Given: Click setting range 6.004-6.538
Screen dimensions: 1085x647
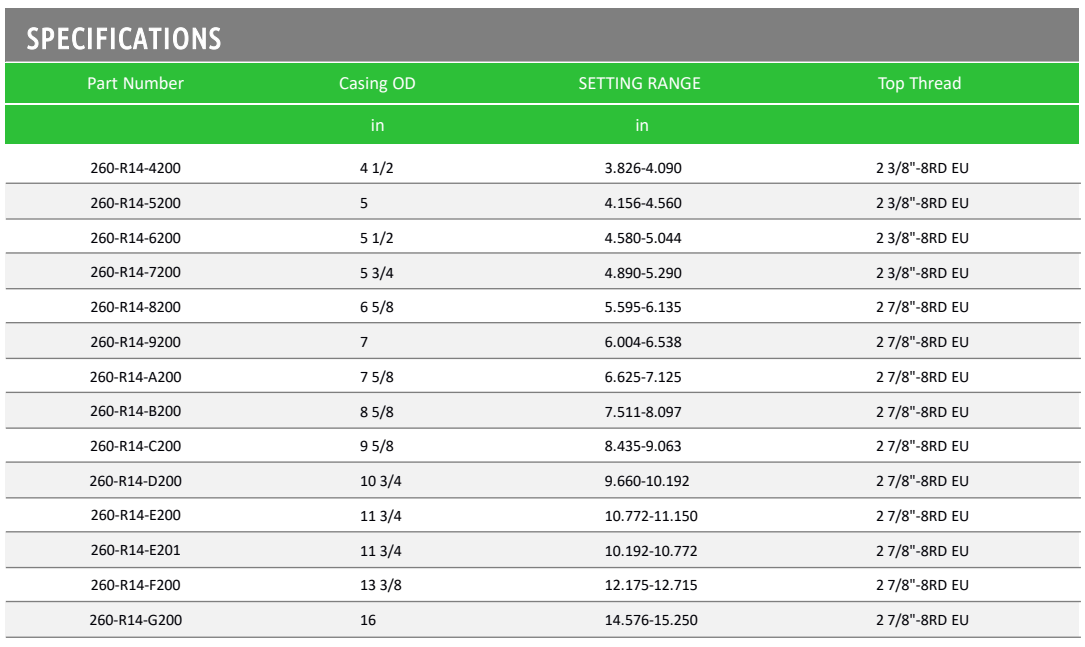Looking at the screenshot, I should 643,343.
